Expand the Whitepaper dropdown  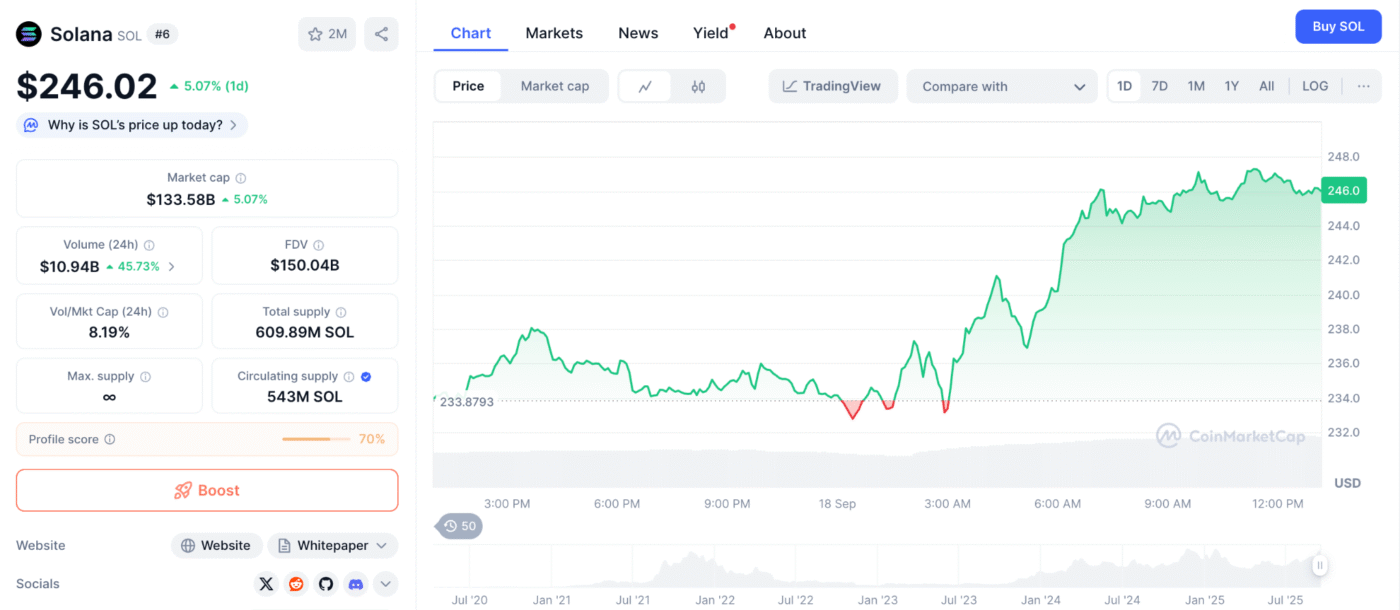pyautogui.click(x=332, y=546)
